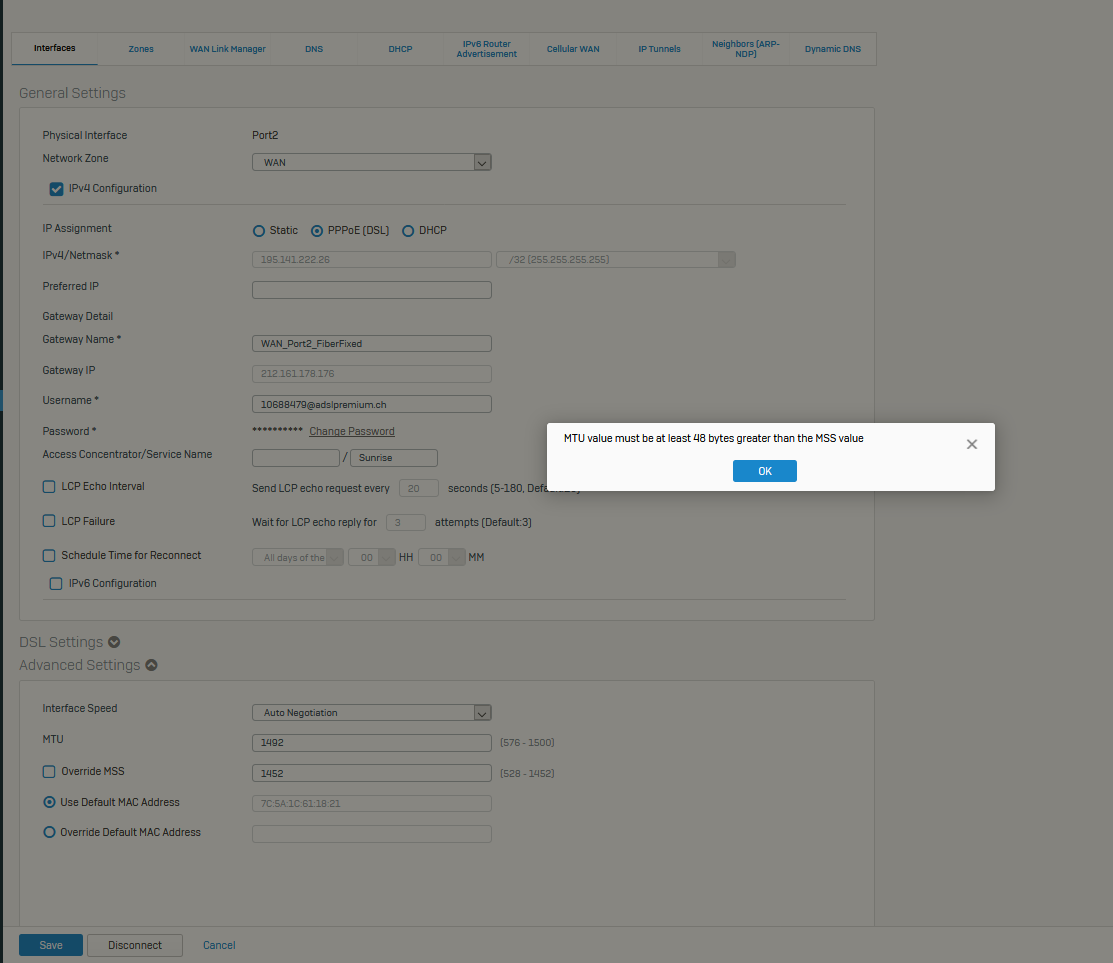Switch to the WAN Link Manager tab
The height and width of the screenshot is (963, 1113).
(227, 49)
